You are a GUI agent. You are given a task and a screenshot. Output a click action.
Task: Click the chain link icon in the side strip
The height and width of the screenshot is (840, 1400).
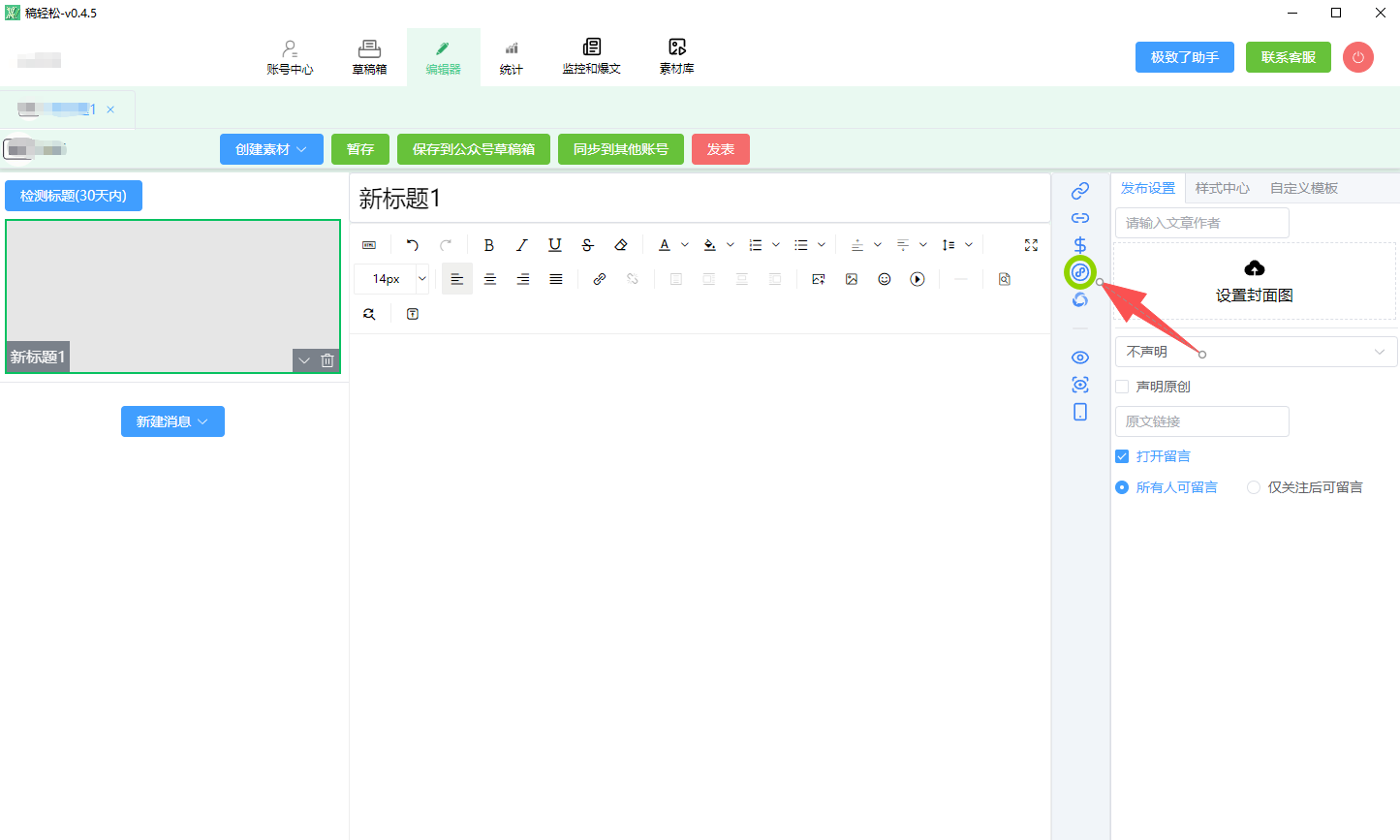click(1080, 191)
